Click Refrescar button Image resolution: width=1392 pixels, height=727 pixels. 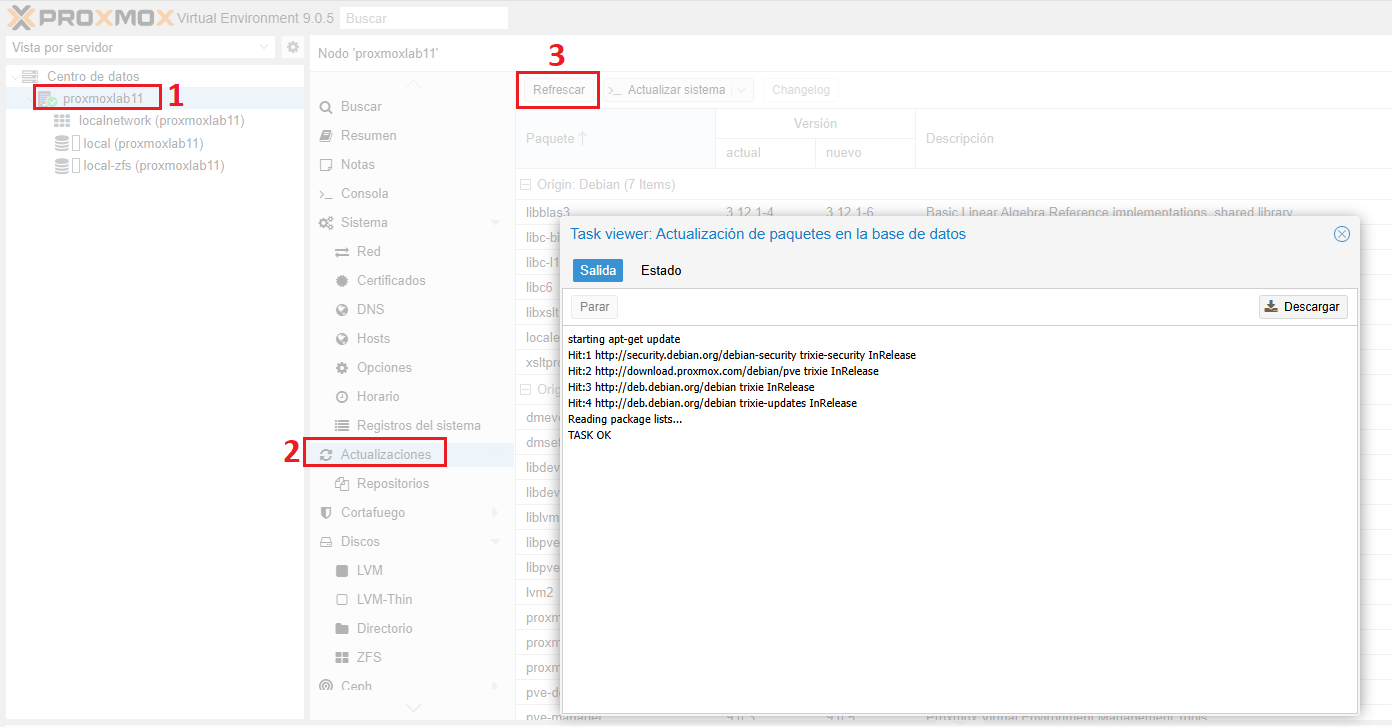point(559,90)
